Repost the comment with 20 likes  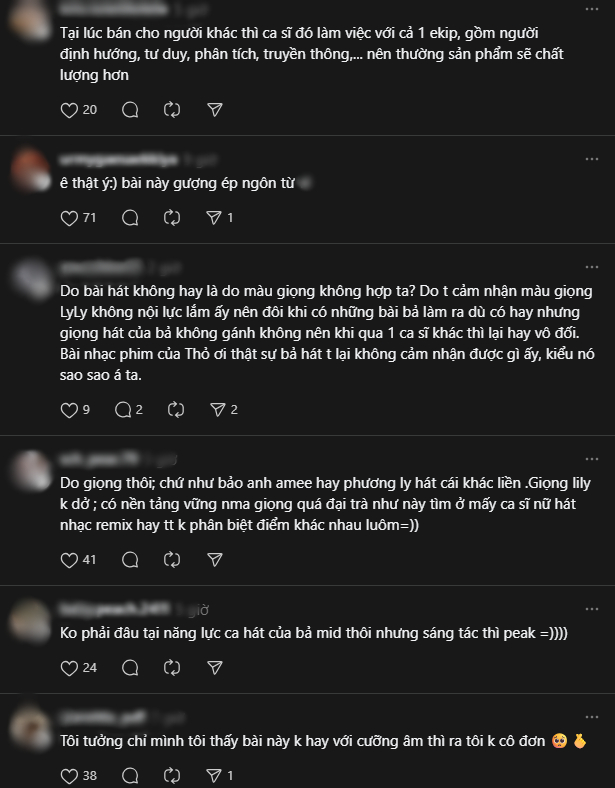[x=171, y=109]
